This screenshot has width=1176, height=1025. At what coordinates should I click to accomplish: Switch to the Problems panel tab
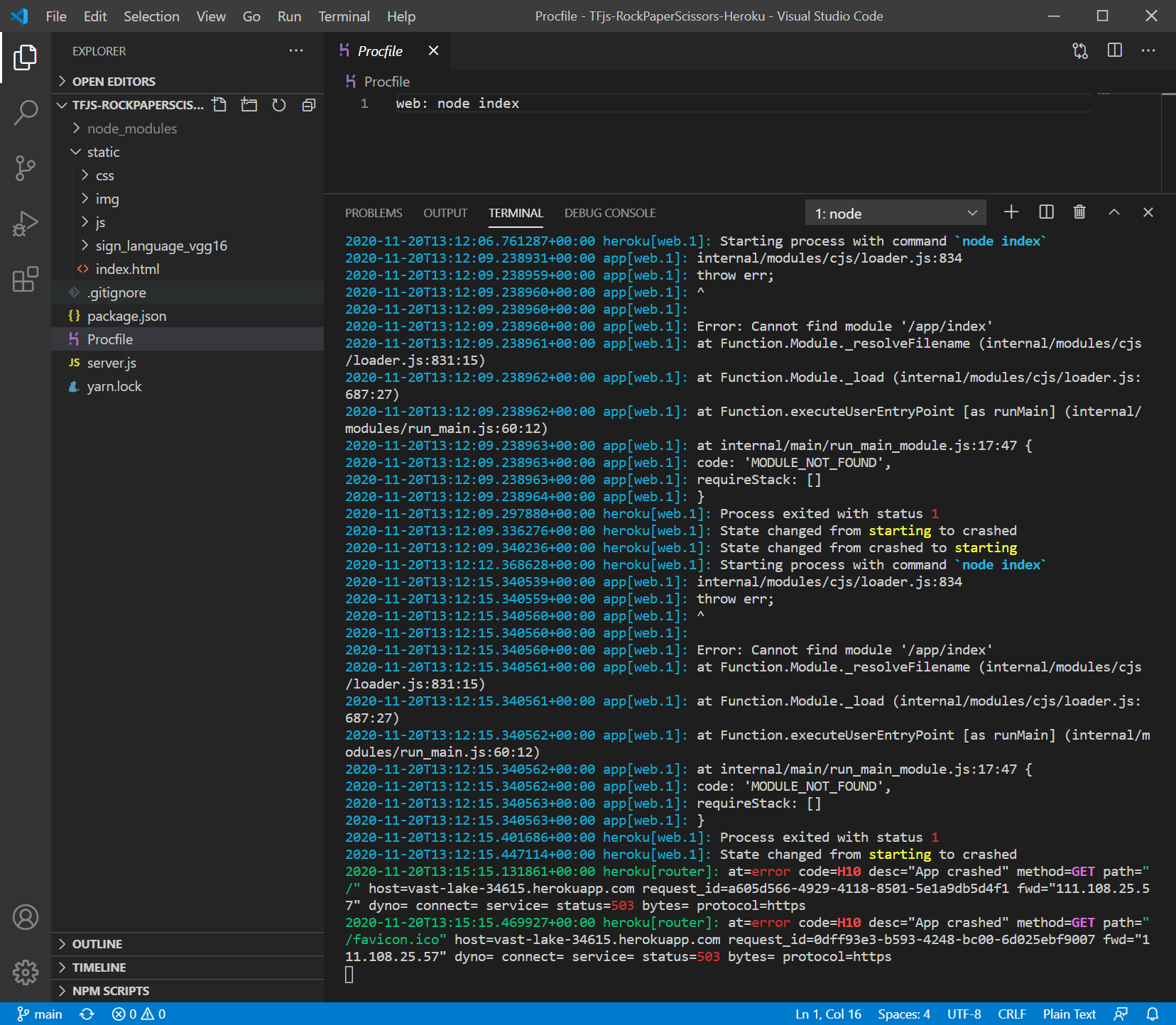[374, 213]
